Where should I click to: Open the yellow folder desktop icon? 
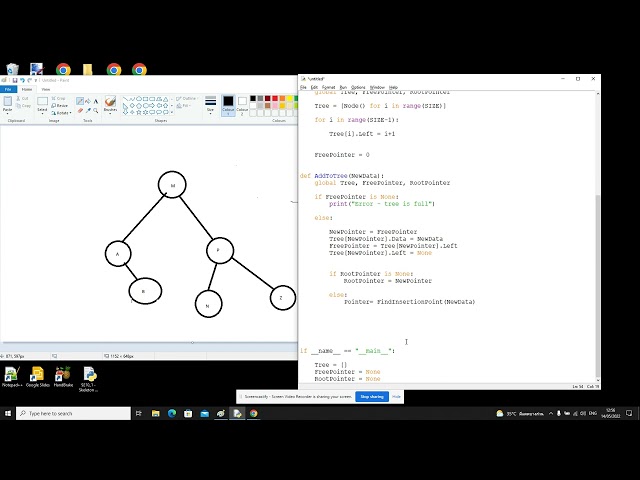[87, 69]
